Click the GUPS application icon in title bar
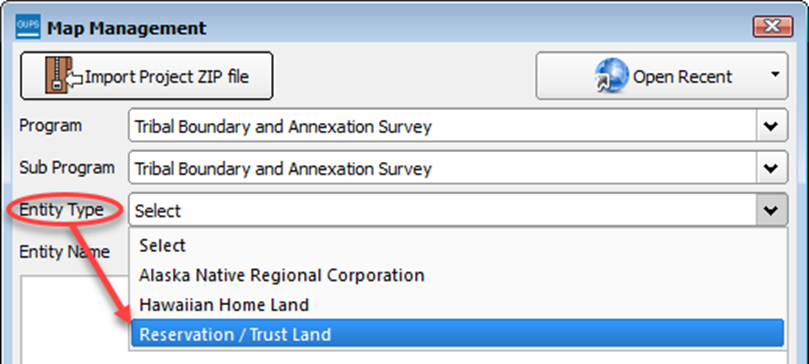 coord(28,27)
